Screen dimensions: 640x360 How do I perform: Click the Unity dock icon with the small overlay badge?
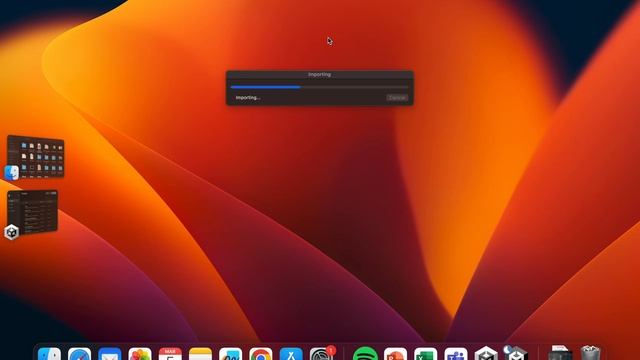516,354
